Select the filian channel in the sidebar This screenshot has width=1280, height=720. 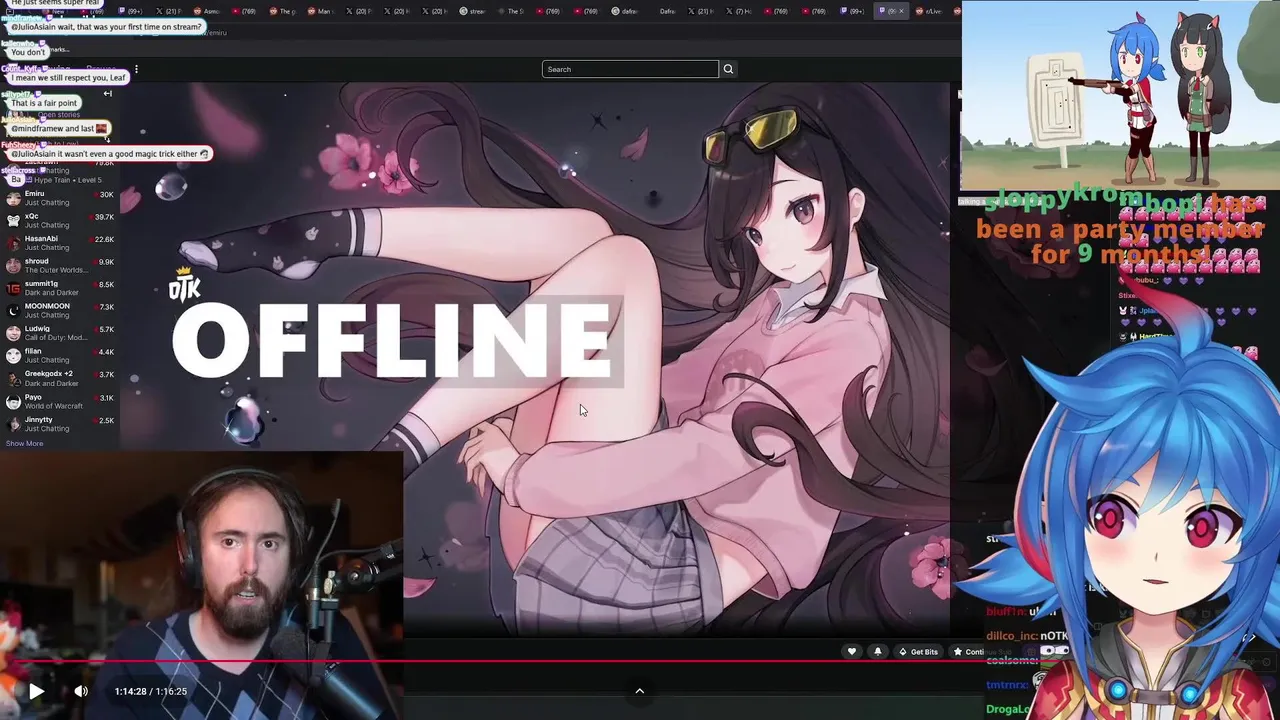(60, 355)
